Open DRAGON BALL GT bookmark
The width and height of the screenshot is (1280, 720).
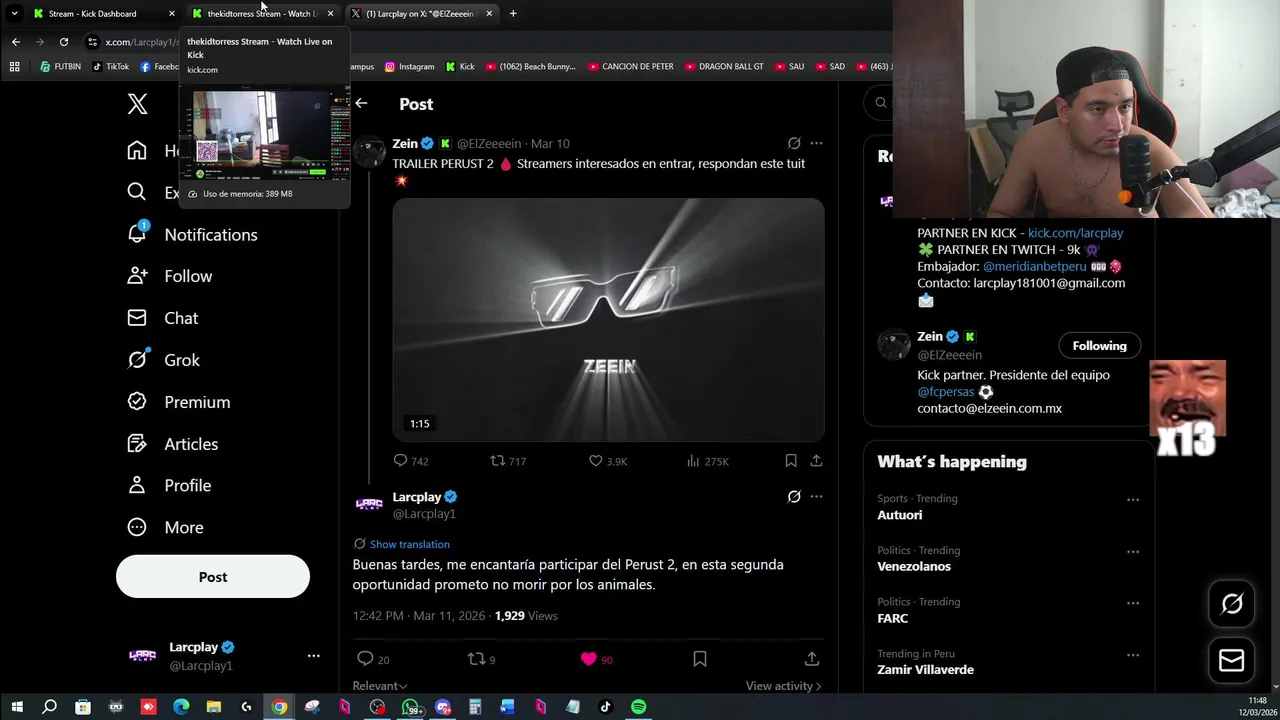point(723,67)
